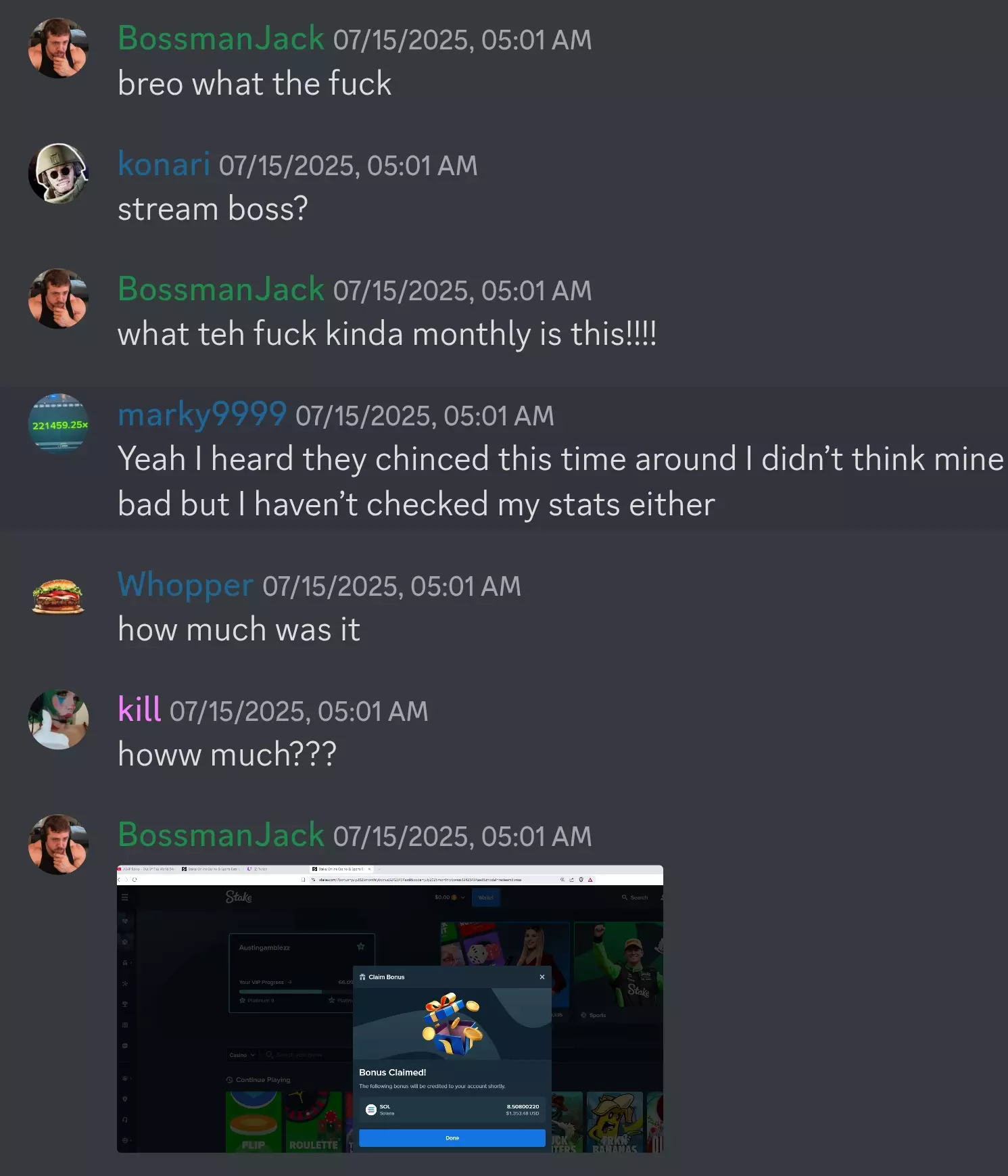The width and height of the screenshot is (1008, 1176).
Task: Click kill's user avatar
Action: coord(58,720)
